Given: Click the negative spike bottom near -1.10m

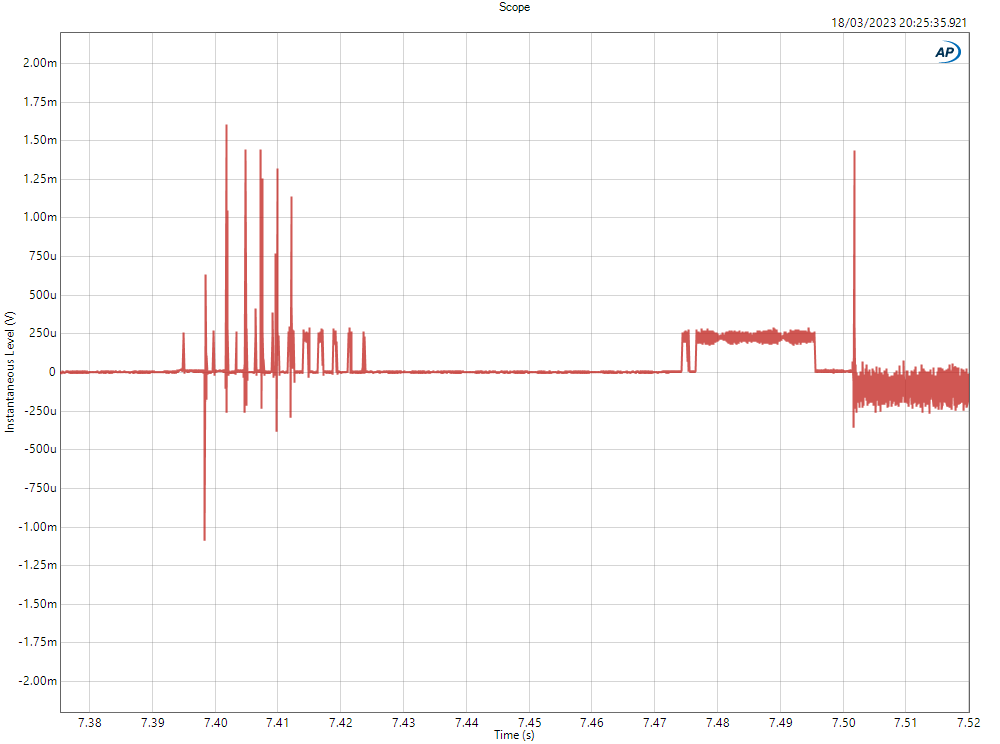Looking at the screenshot, I should (204, 539).
